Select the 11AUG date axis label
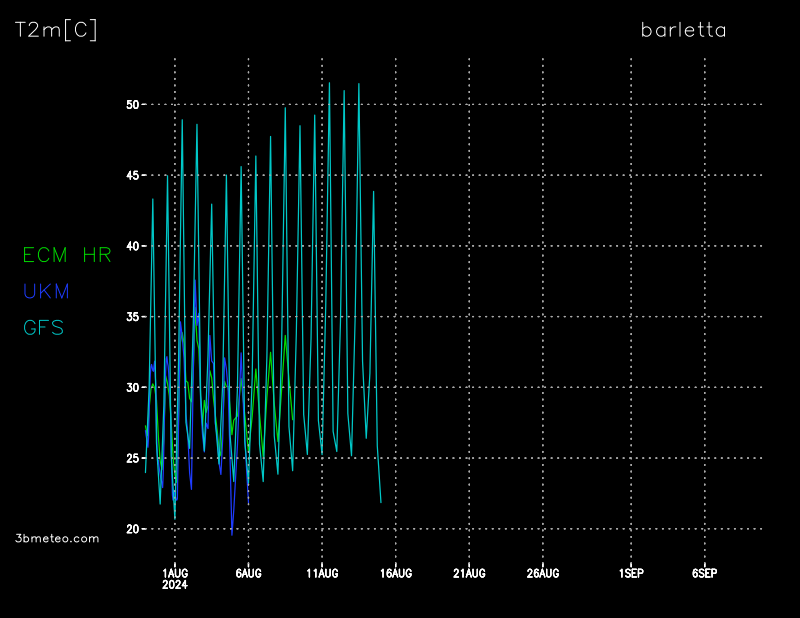Image resolution: width=800 pixels, height=618 pixels. click(322, 573)
